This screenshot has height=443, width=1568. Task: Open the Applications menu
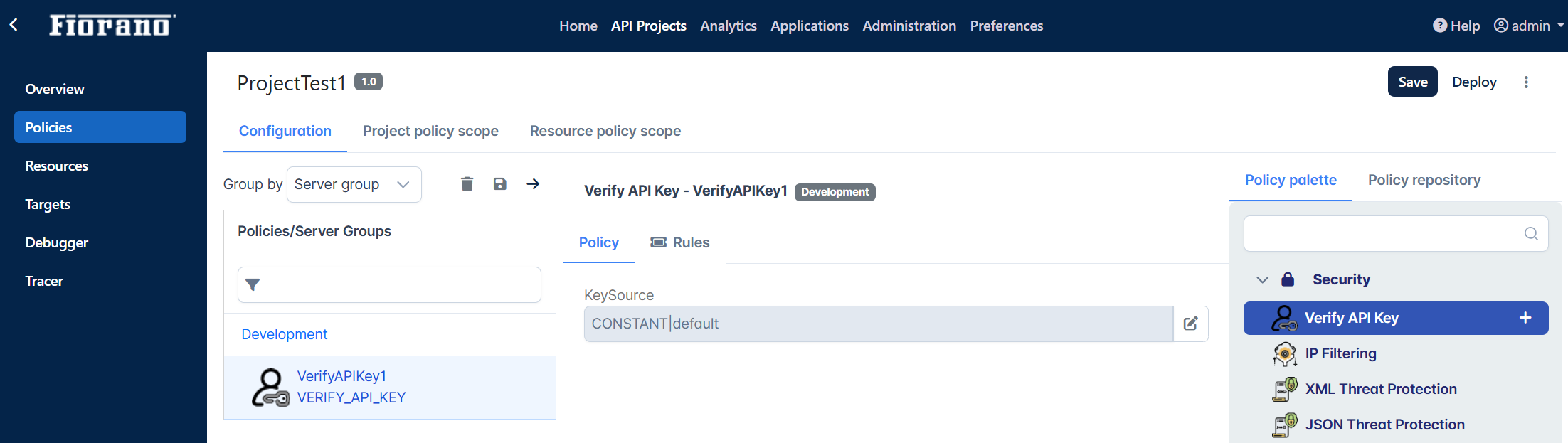[810, 26]
